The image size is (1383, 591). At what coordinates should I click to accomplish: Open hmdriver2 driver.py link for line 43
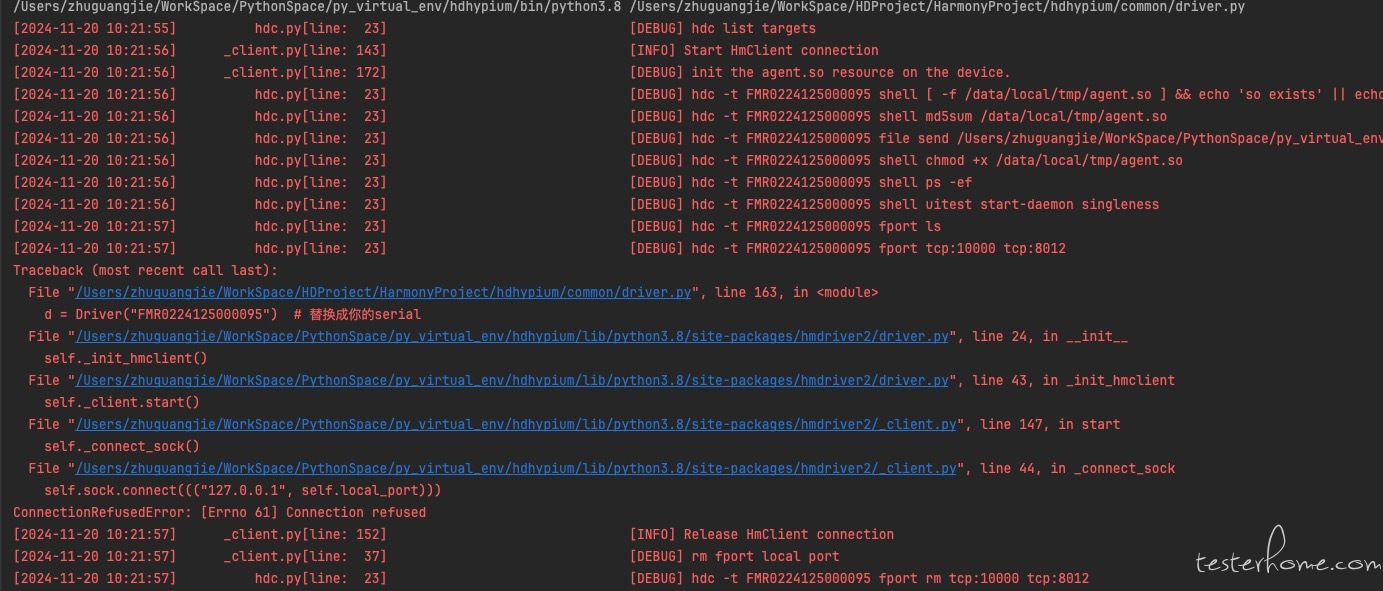(x=512, y=380)
